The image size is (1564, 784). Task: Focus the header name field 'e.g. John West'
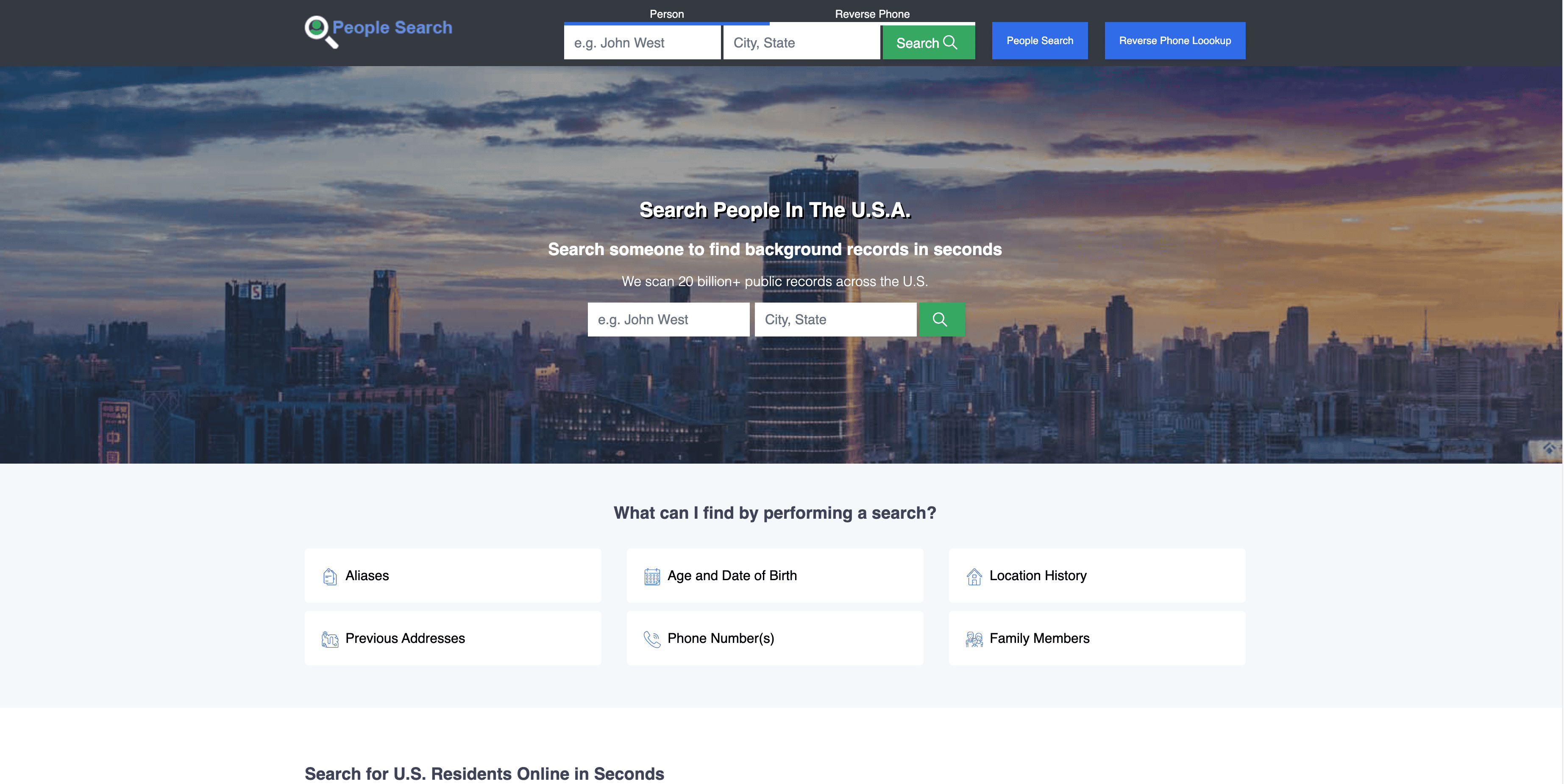642,43
